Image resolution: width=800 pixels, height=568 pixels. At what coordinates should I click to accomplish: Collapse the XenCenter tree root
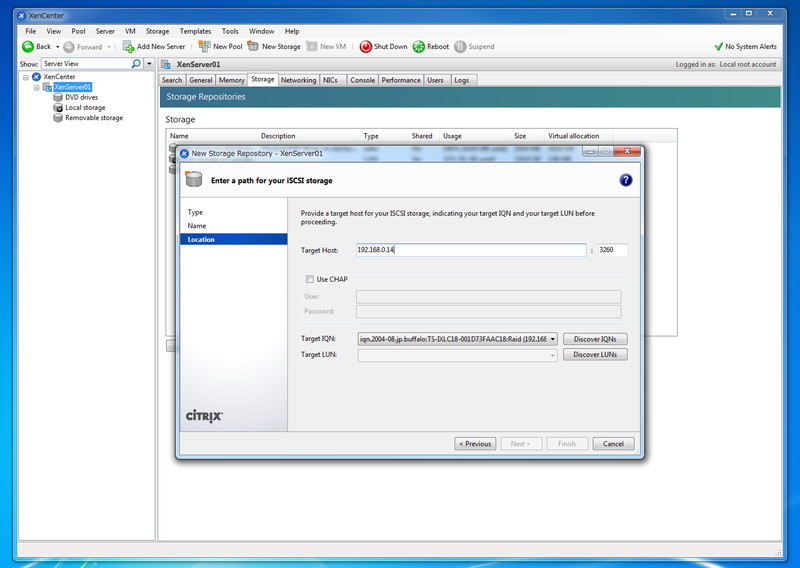(26, 77)
